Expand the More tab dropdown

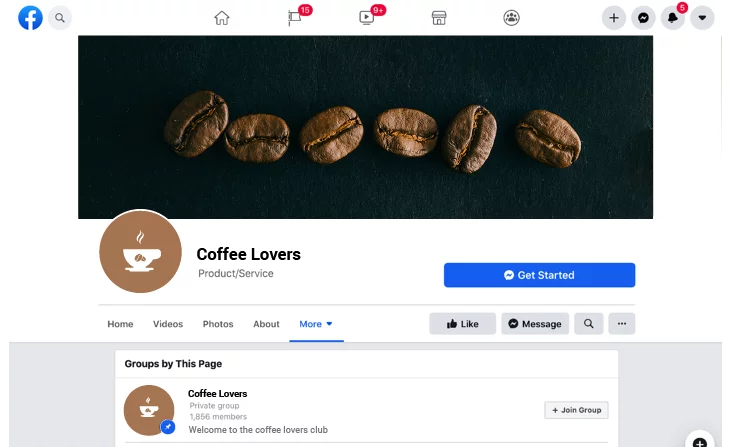[316, 324]
